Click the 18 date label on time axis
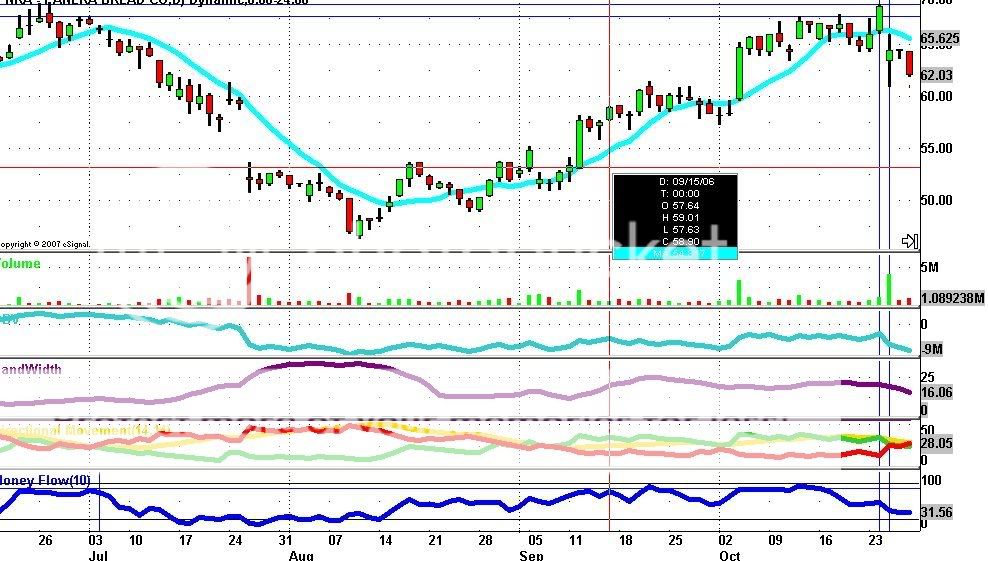This screenshot has height=561, width=988. tap(625, 540)
